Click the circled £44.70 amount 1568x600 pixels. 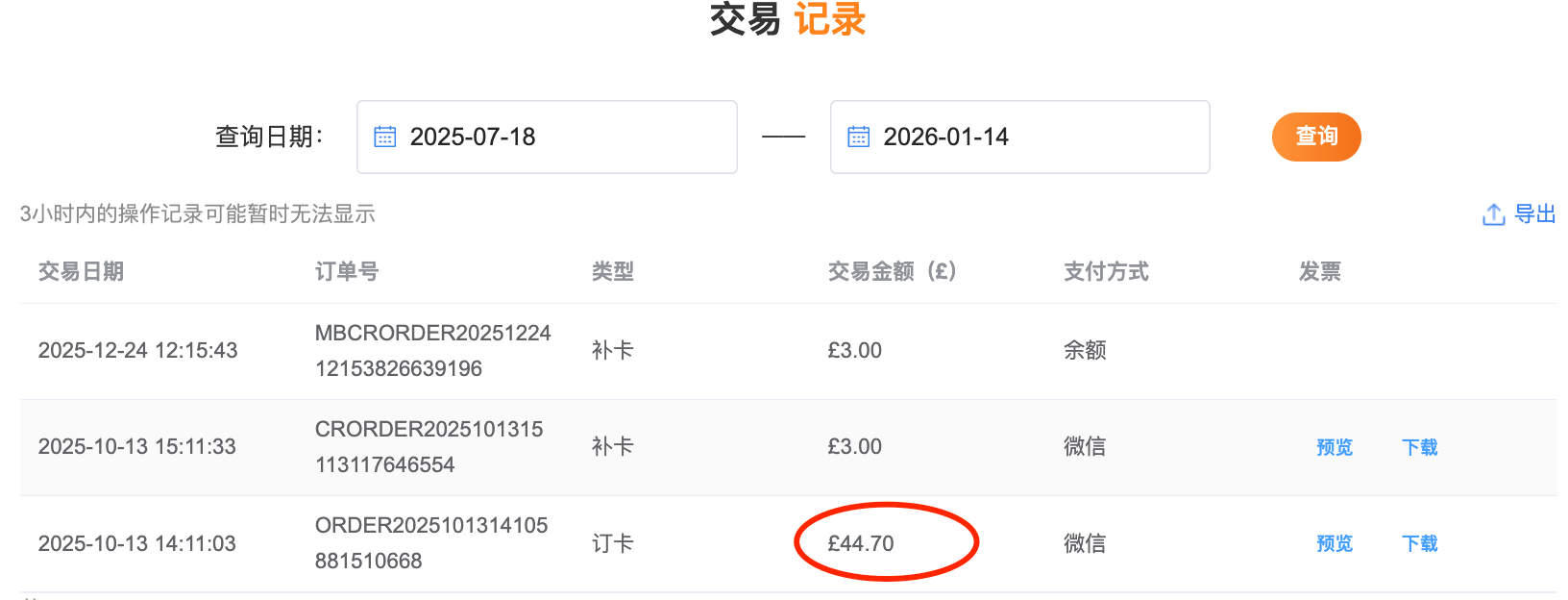pos(861,543)
